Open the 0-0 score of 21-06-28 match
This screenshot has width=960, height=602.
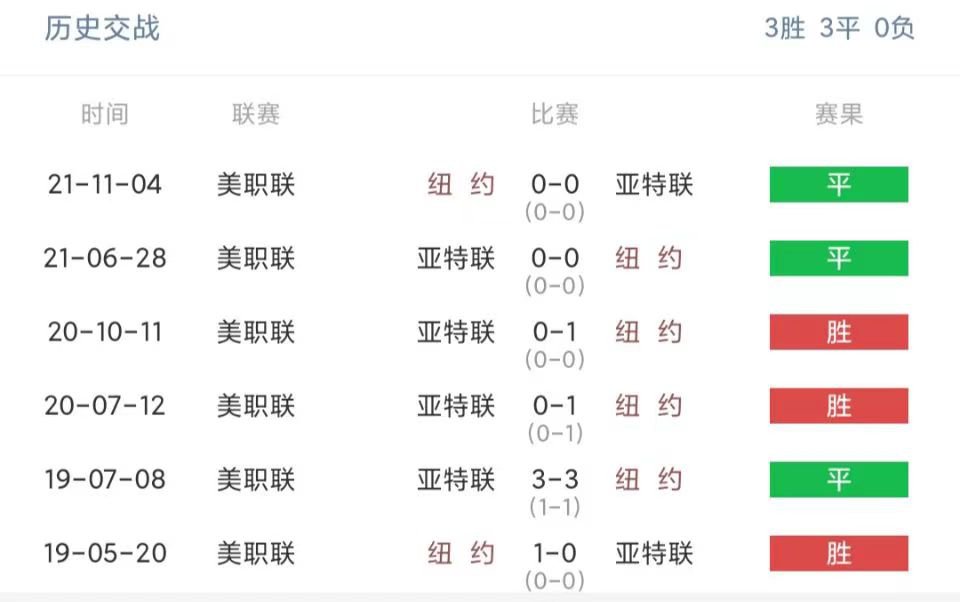pos(555,258)
